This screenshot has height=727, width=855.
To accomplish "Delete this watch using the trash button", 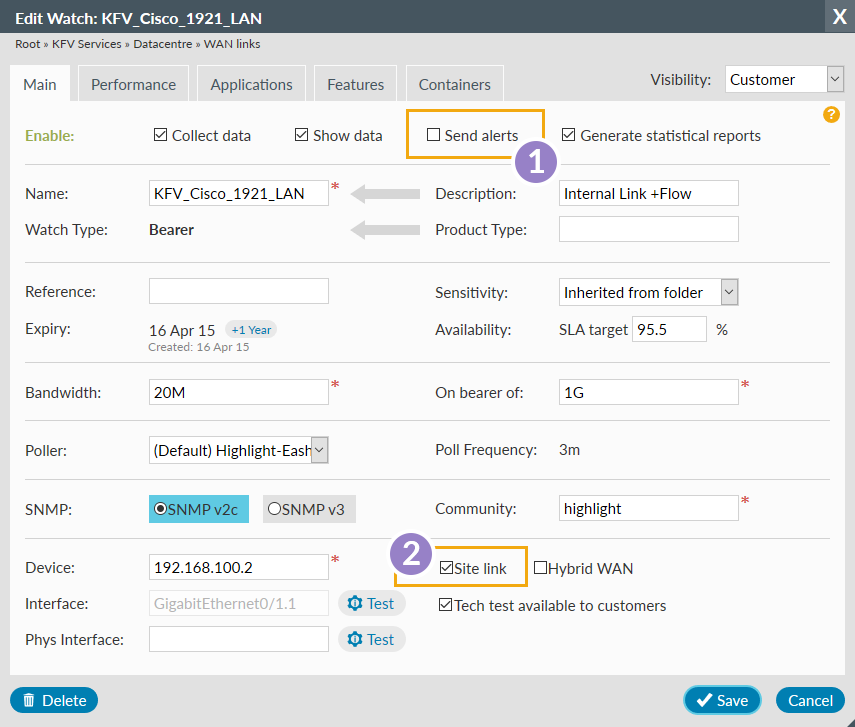I will point(54,700).
